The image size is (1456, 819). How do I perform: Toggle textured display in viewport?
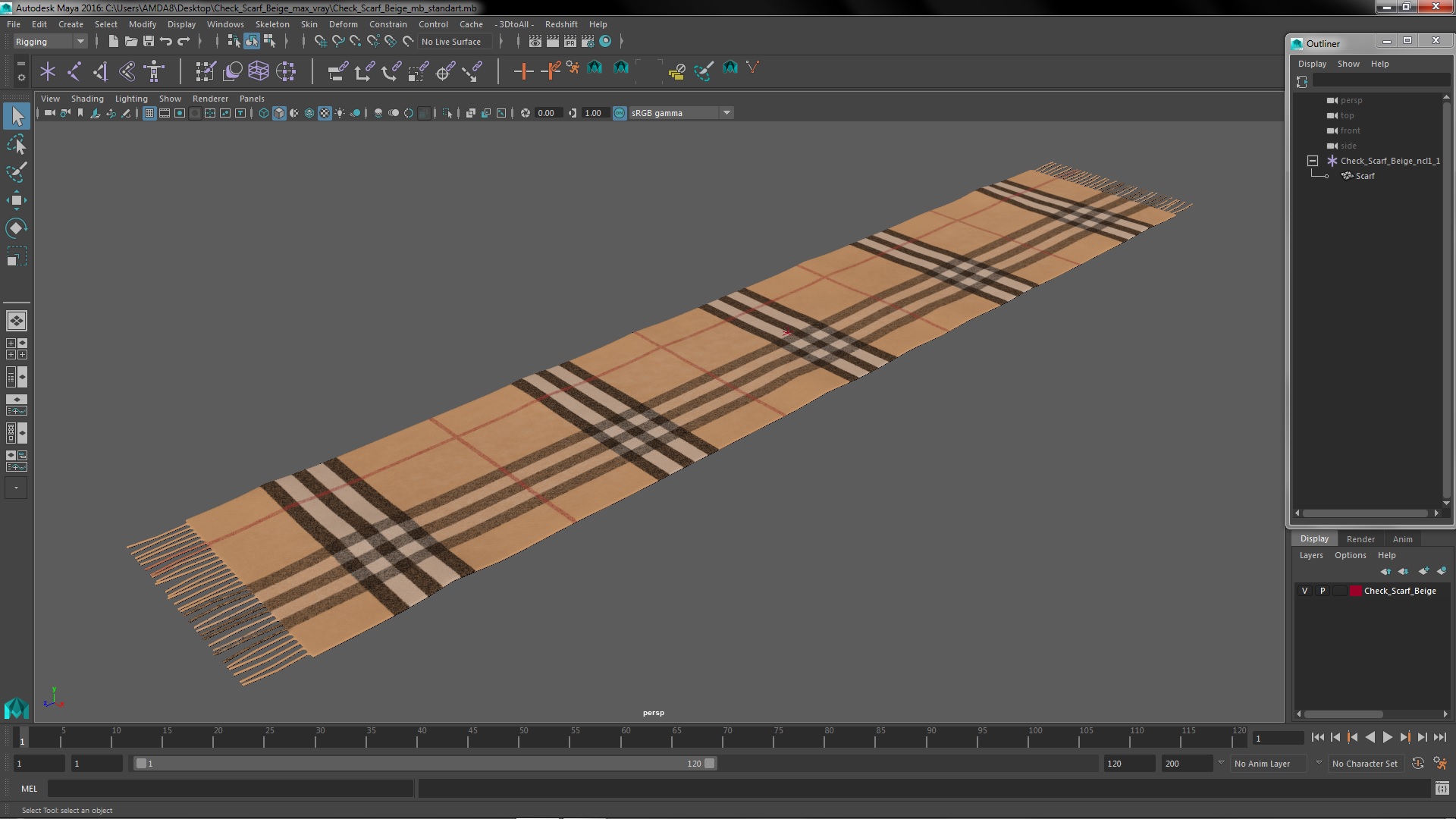pos(325,113)
